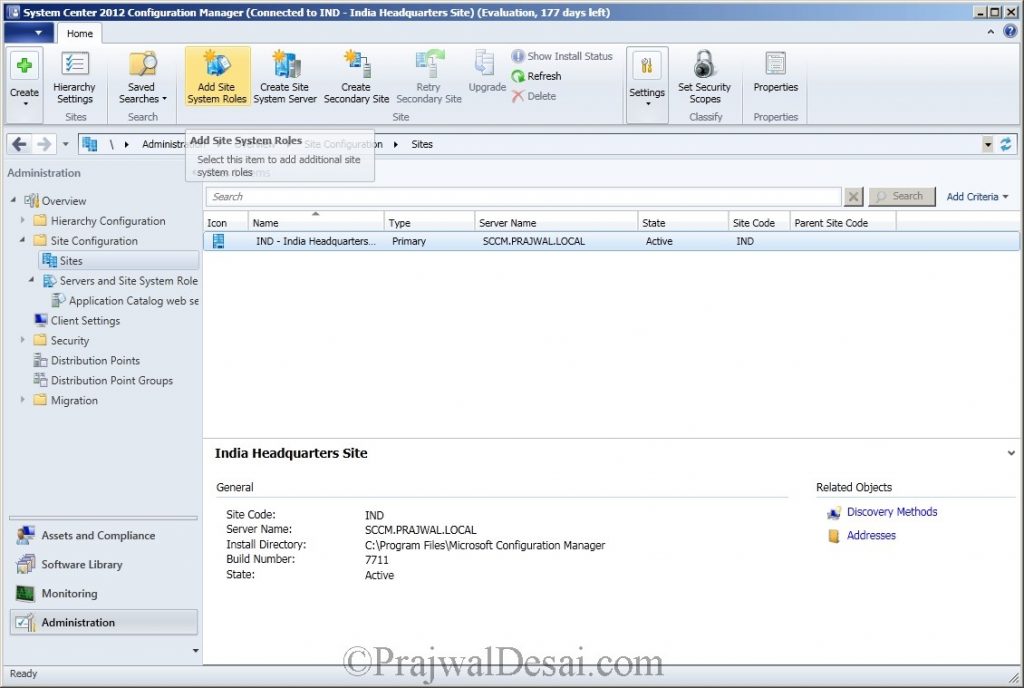The height and width of the screenshot is (688, 1024).
Task: Open the Administration workspace
Action: (103, 623)
